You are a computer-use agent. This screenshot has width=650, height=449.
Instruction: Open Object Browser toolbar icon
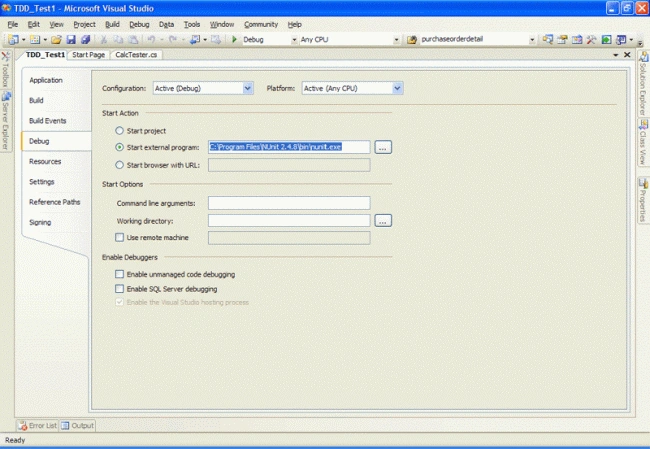577,39
